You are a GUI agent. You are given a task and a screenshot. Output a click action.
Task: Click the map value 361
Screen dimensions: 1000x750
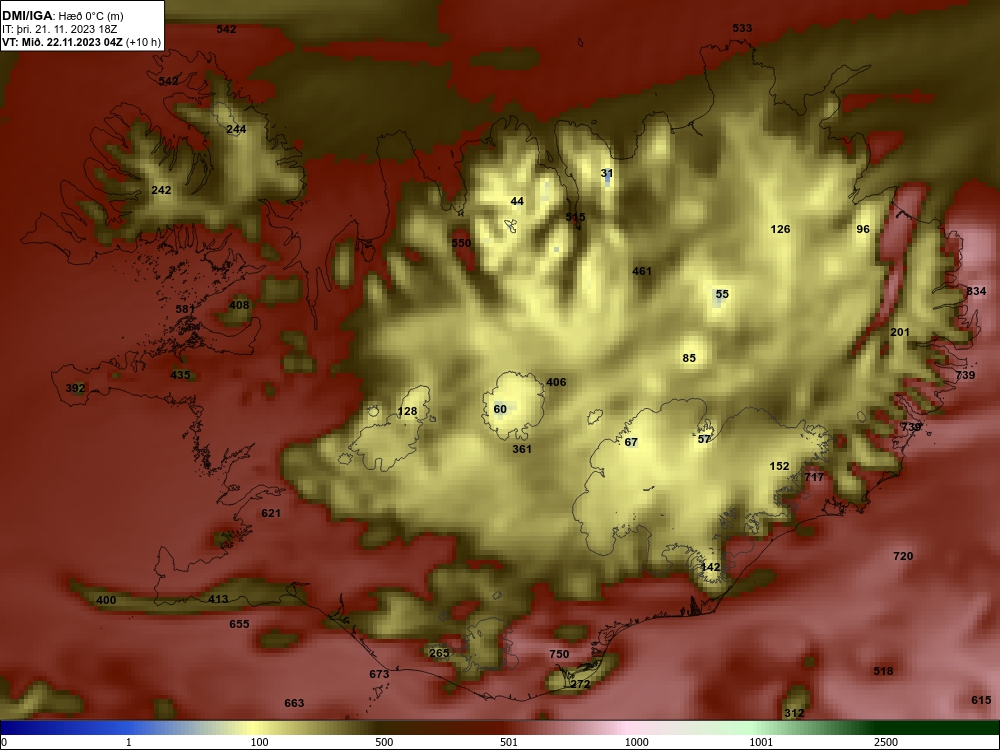(522, 449)
